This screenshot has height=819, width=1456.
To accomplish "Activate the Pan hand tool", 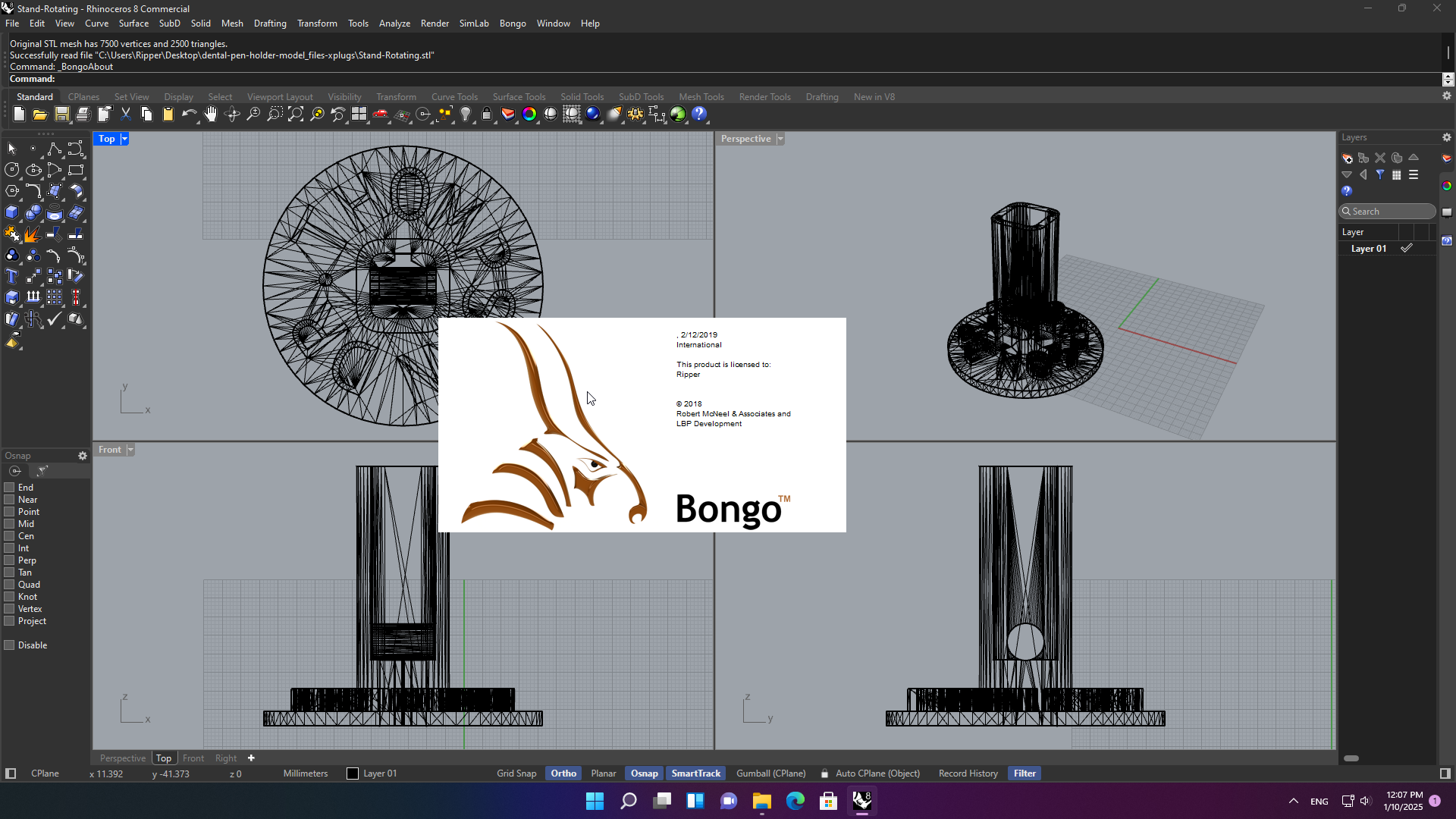I will pos(211,115).
